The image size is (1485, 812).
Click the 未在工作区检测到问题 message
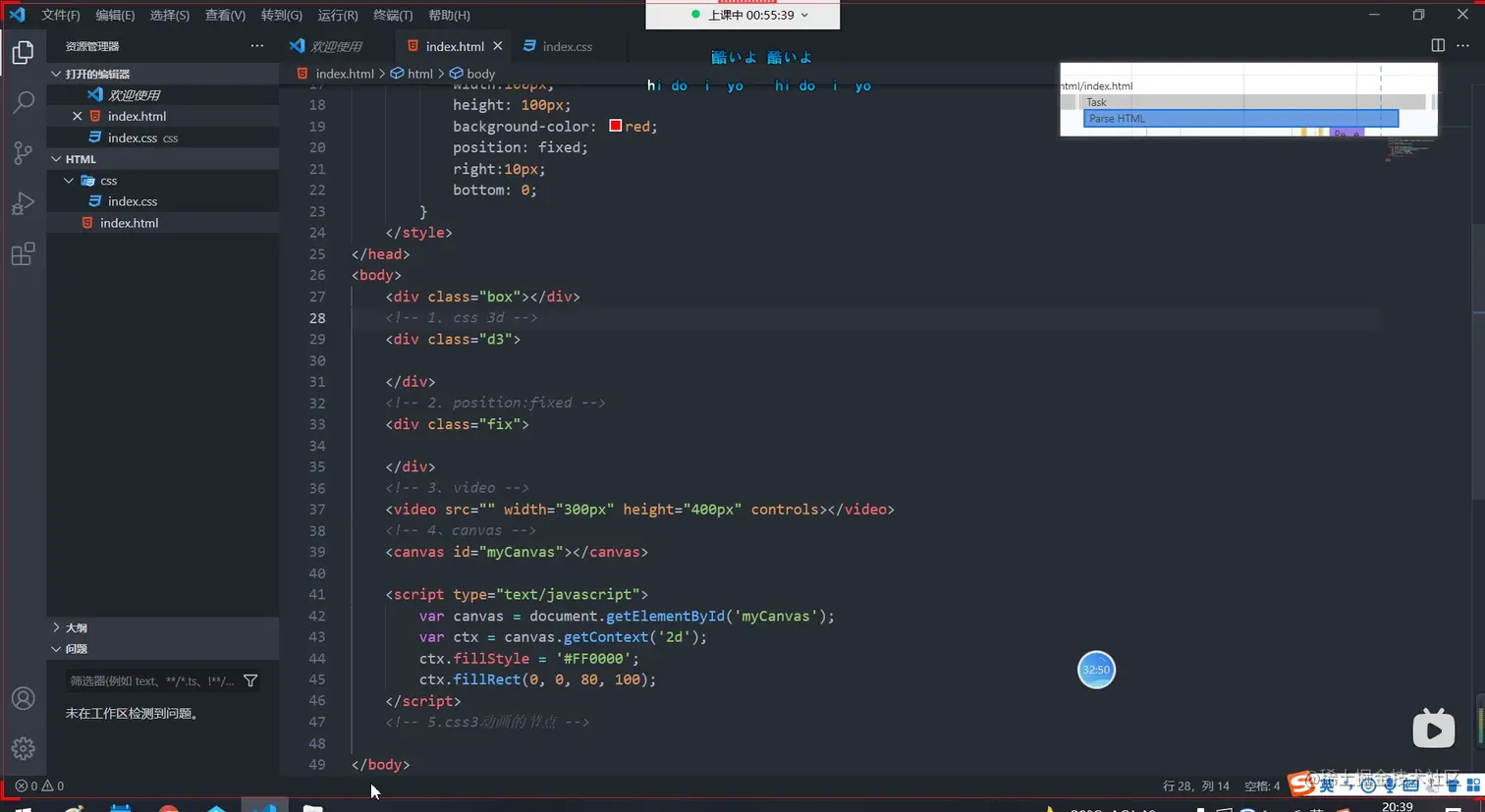133,714
